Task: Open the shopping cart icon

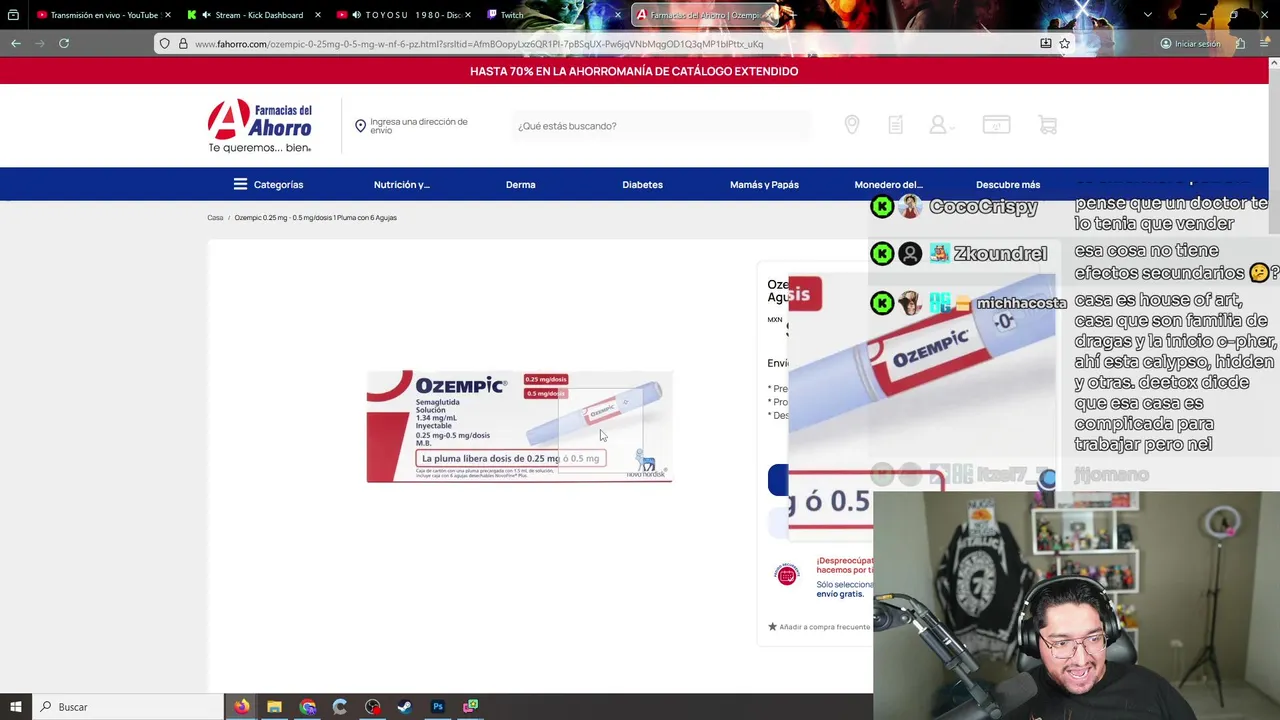Action: pos(1047,125)
